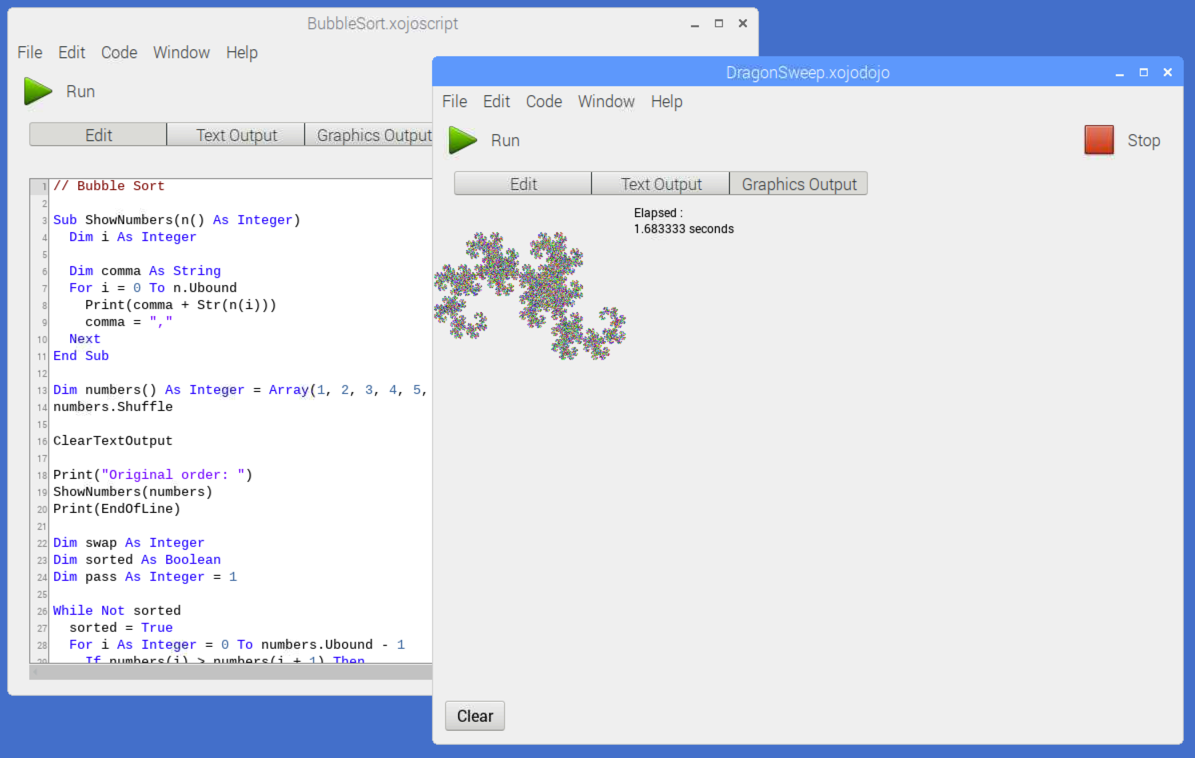Open the Window menu in BubbleSort window
Viewport: 1195px width, 758px height.
pos(181,53)
